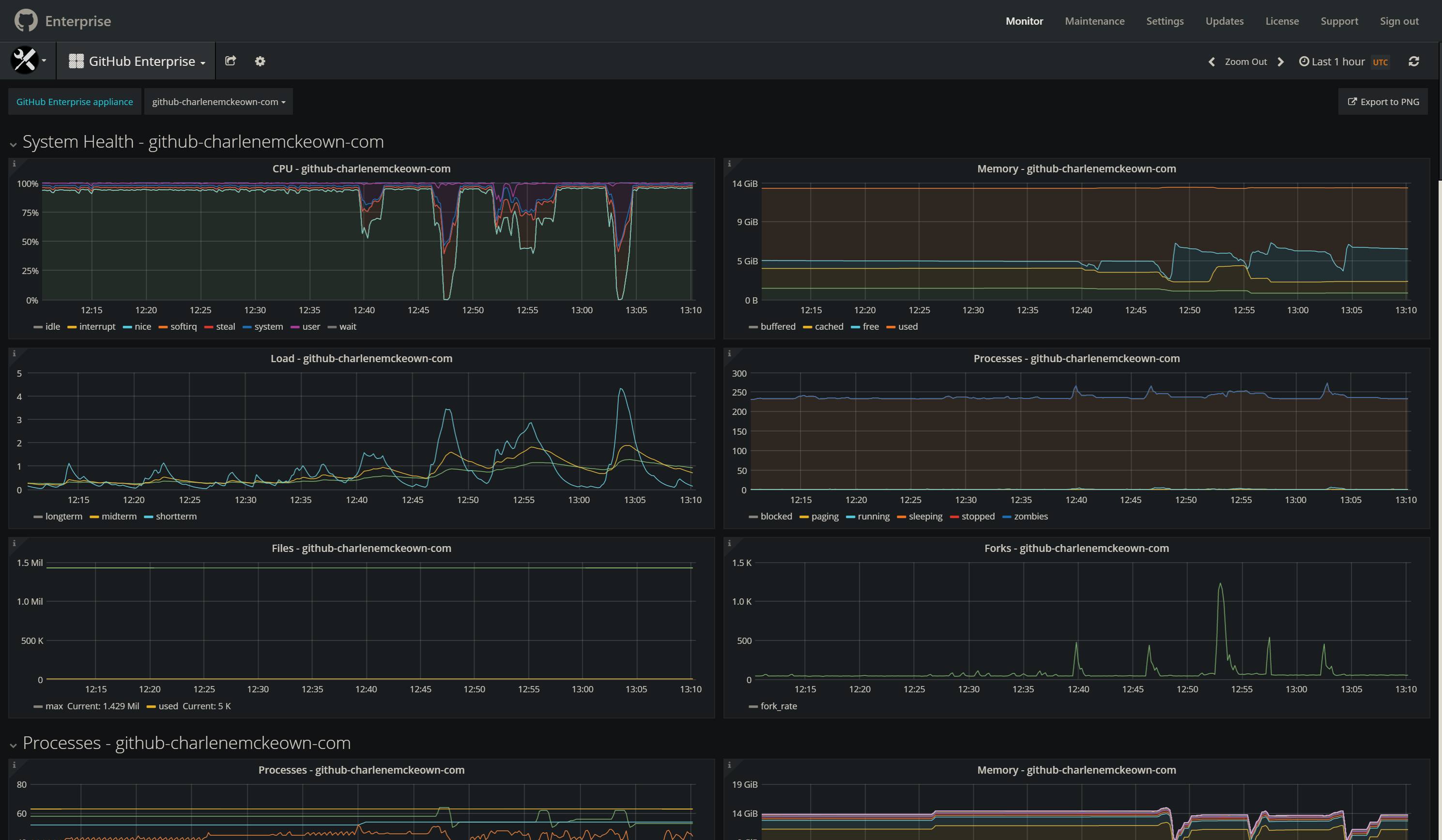Viewport: 1442px width, 840px height.
Task: Open Forks panel title menu
Action: pyautogui.click(x=1076, y=548)
